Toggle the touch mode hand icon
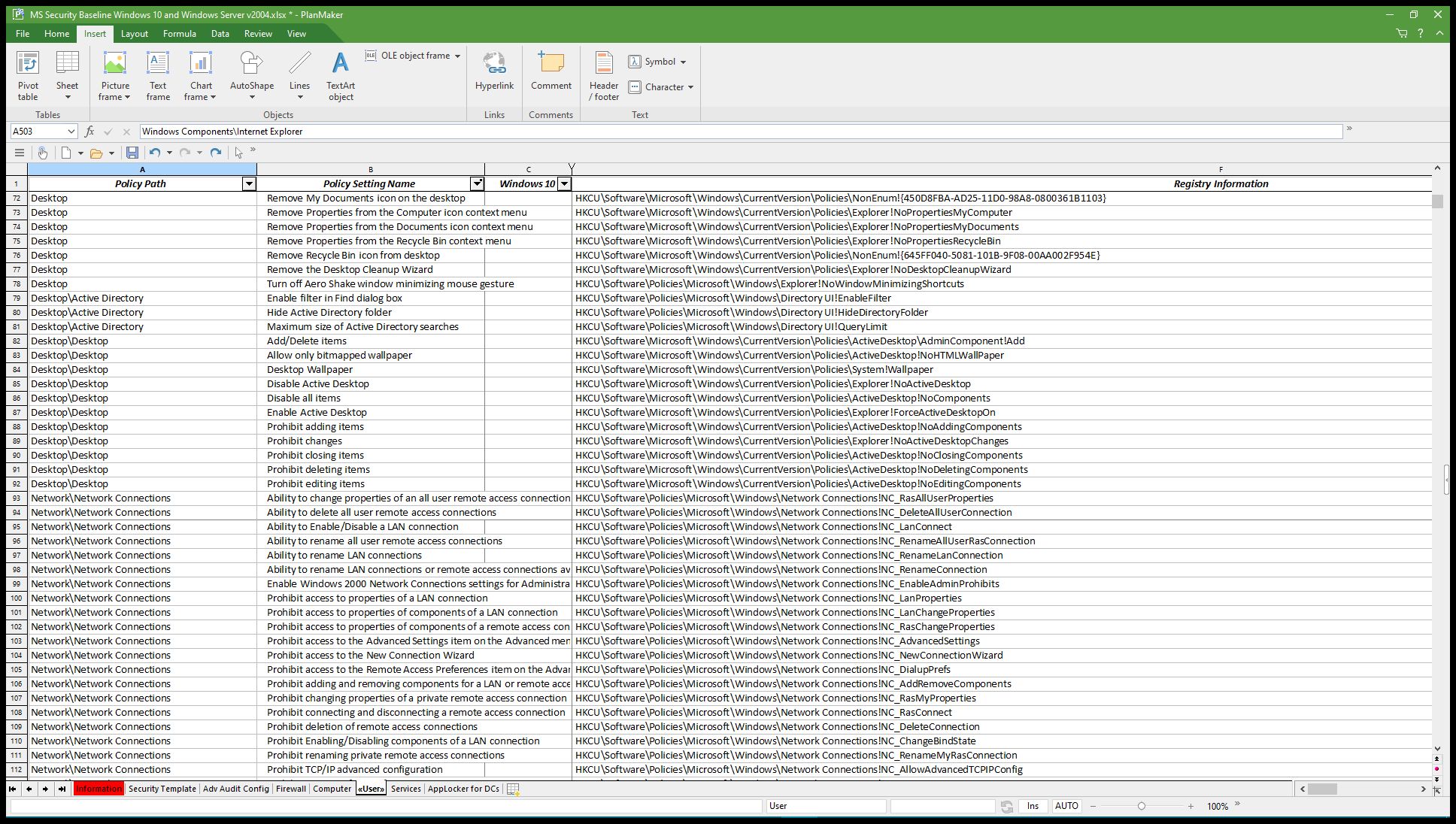Viewport: 1456px width, 824px height. point(43,153)
